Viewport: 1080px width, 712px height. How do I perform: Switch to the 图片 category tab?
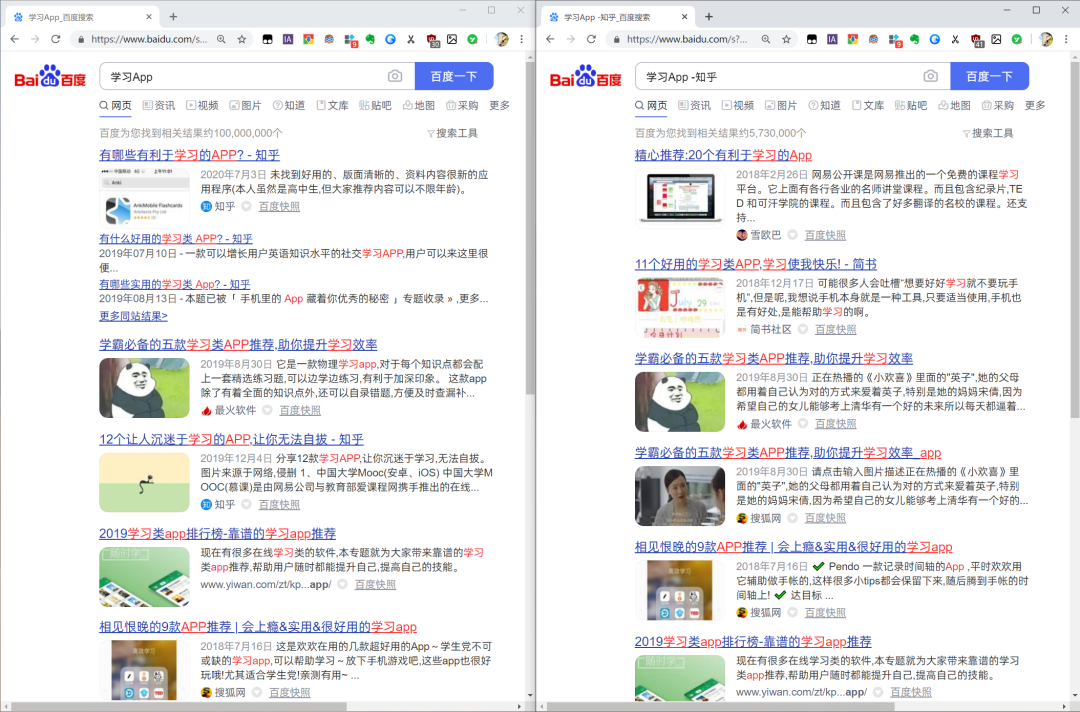tap(246, 104)
